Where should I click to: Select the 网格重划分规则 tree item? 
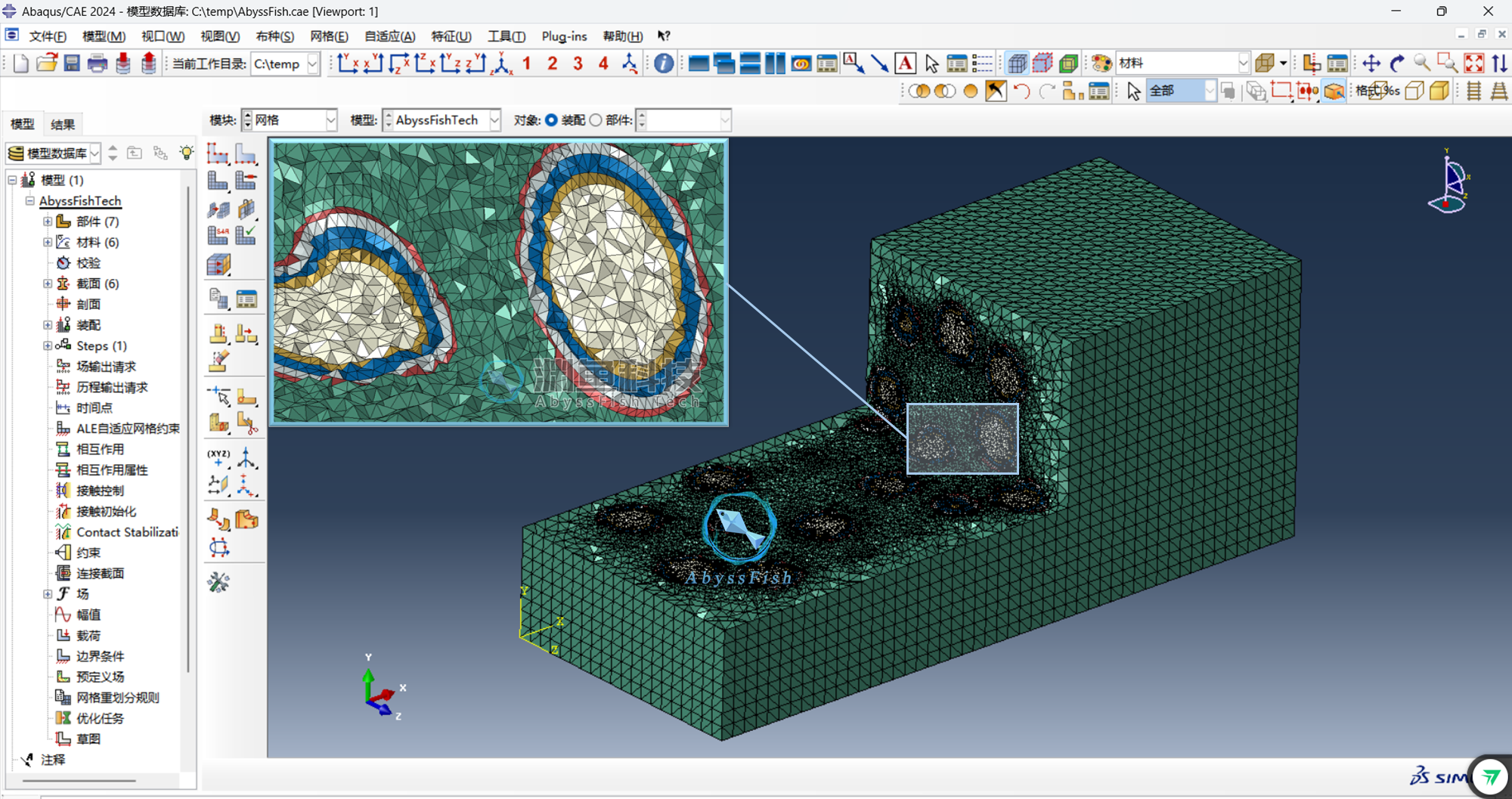(x=117, y=698)
